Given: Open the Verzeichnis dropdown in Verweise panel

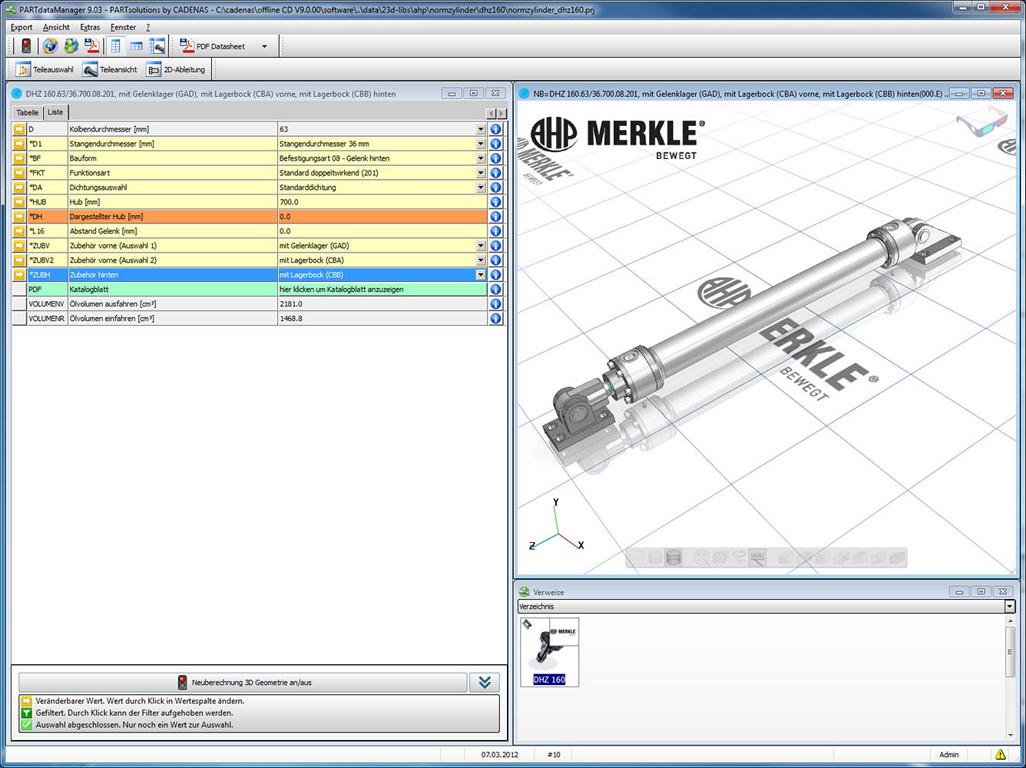Looking at the screenshot, I should 1010,606.
